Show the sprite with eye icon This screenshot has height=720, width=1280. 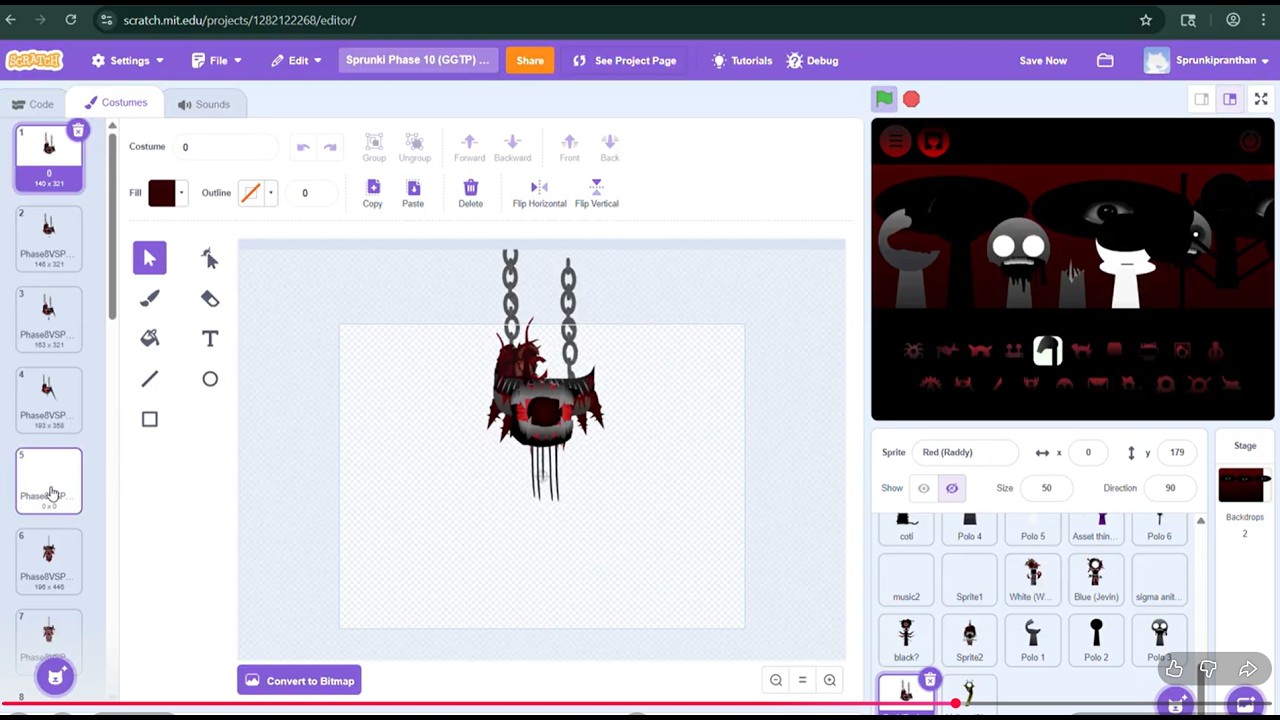[924, 488]
